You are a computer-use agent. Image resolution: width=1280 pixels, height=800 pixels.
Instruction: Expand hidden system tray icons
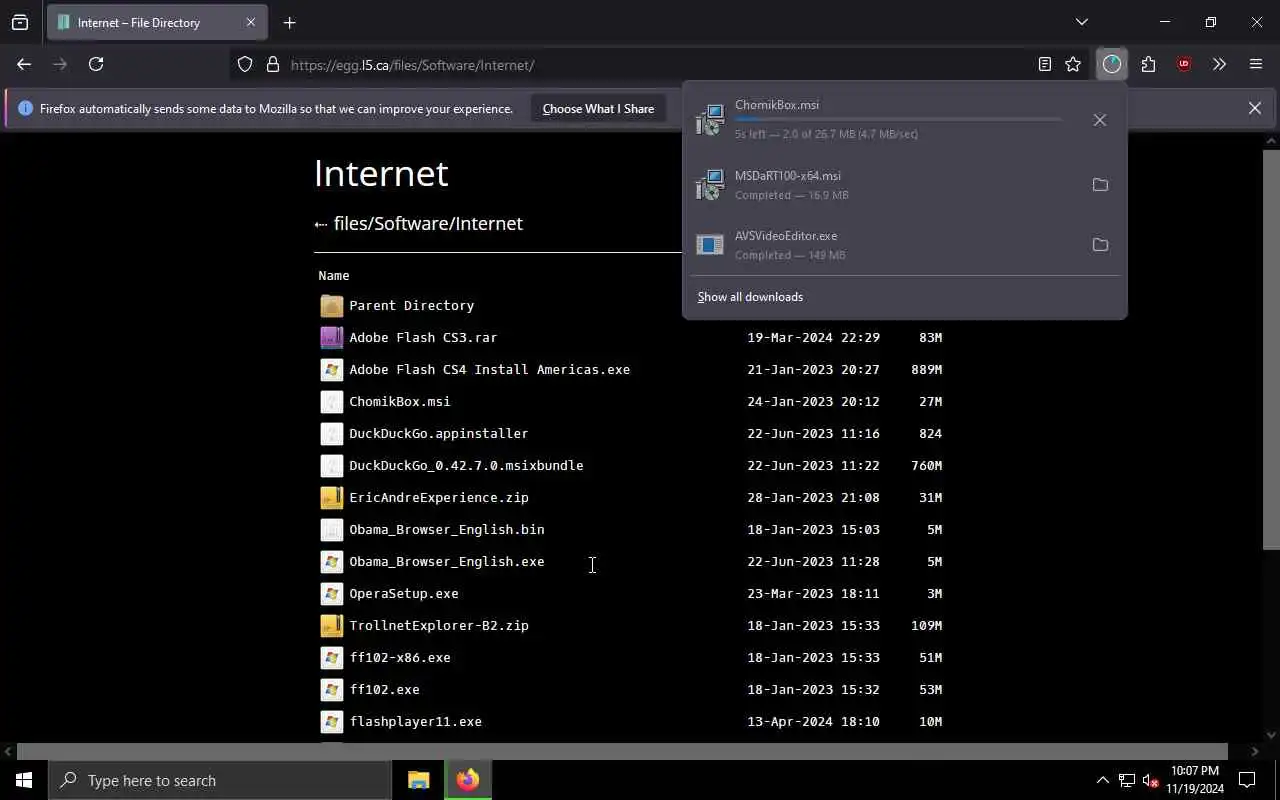(x=1102, y=780)
